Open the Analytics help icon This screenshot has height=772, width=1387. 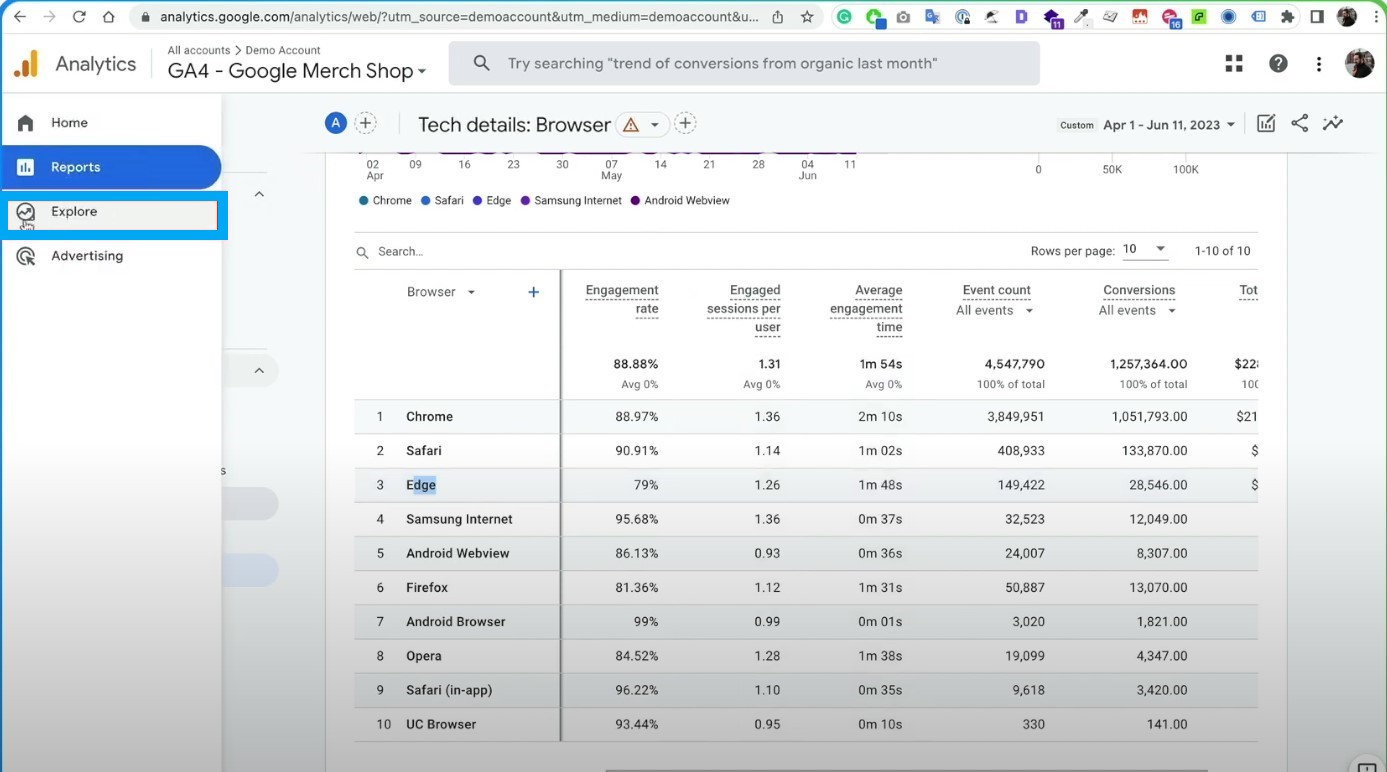point(1278,64)
